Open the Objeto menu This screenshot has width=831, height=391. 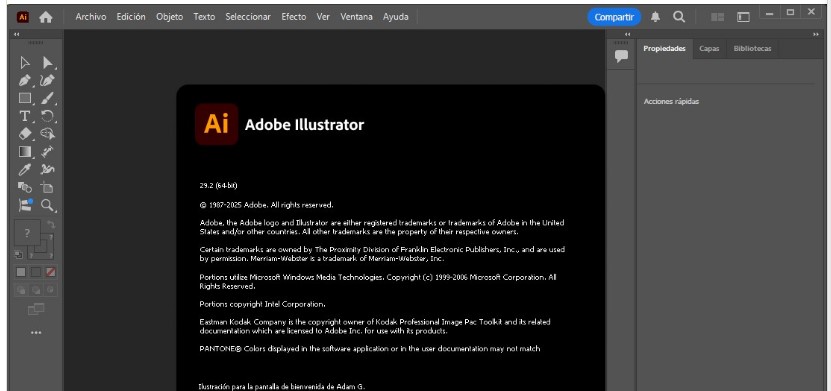click(x=170, y=17)
